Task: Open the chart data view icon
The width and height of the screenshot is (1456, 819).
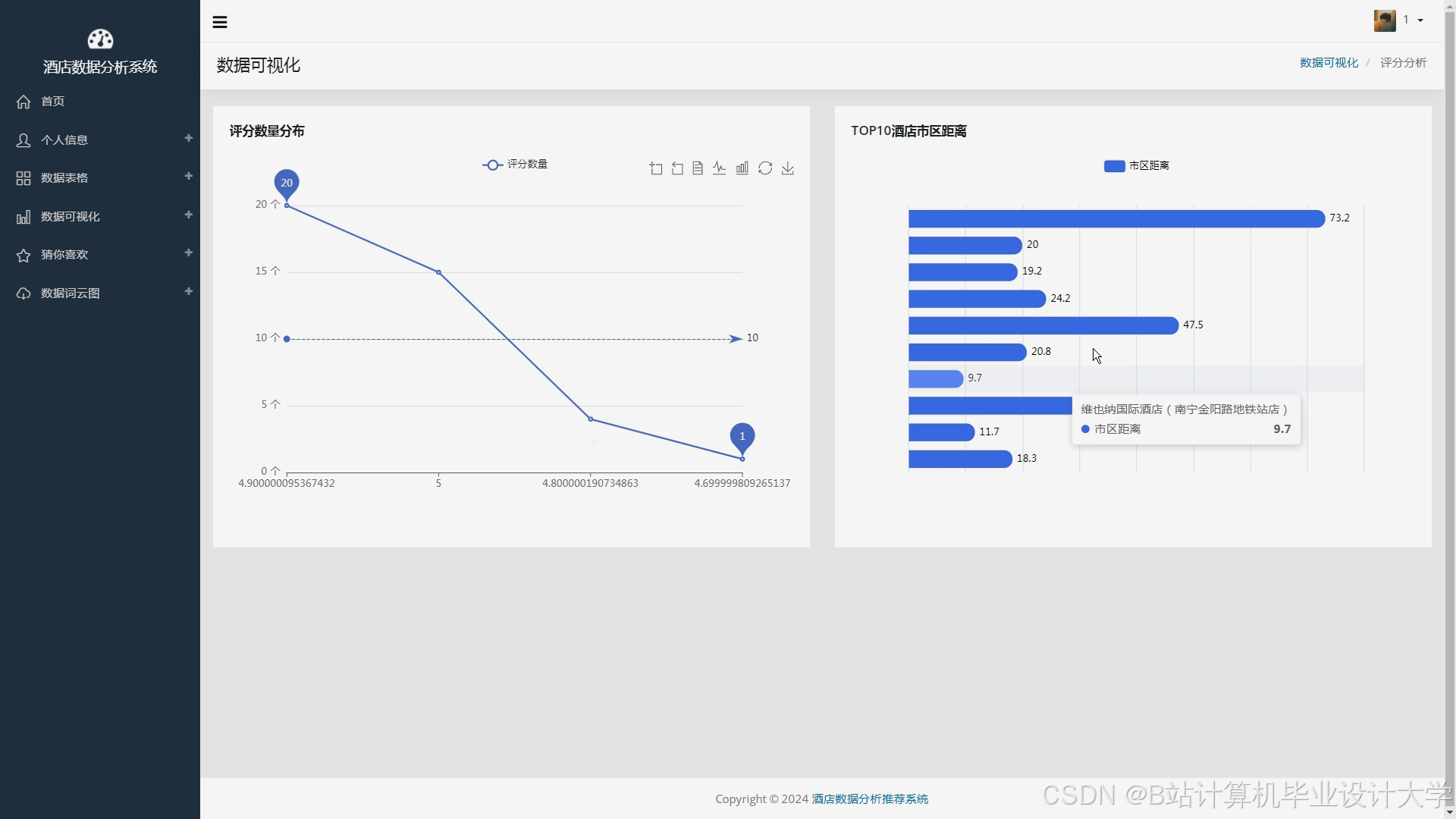Action: pos(698,168)
